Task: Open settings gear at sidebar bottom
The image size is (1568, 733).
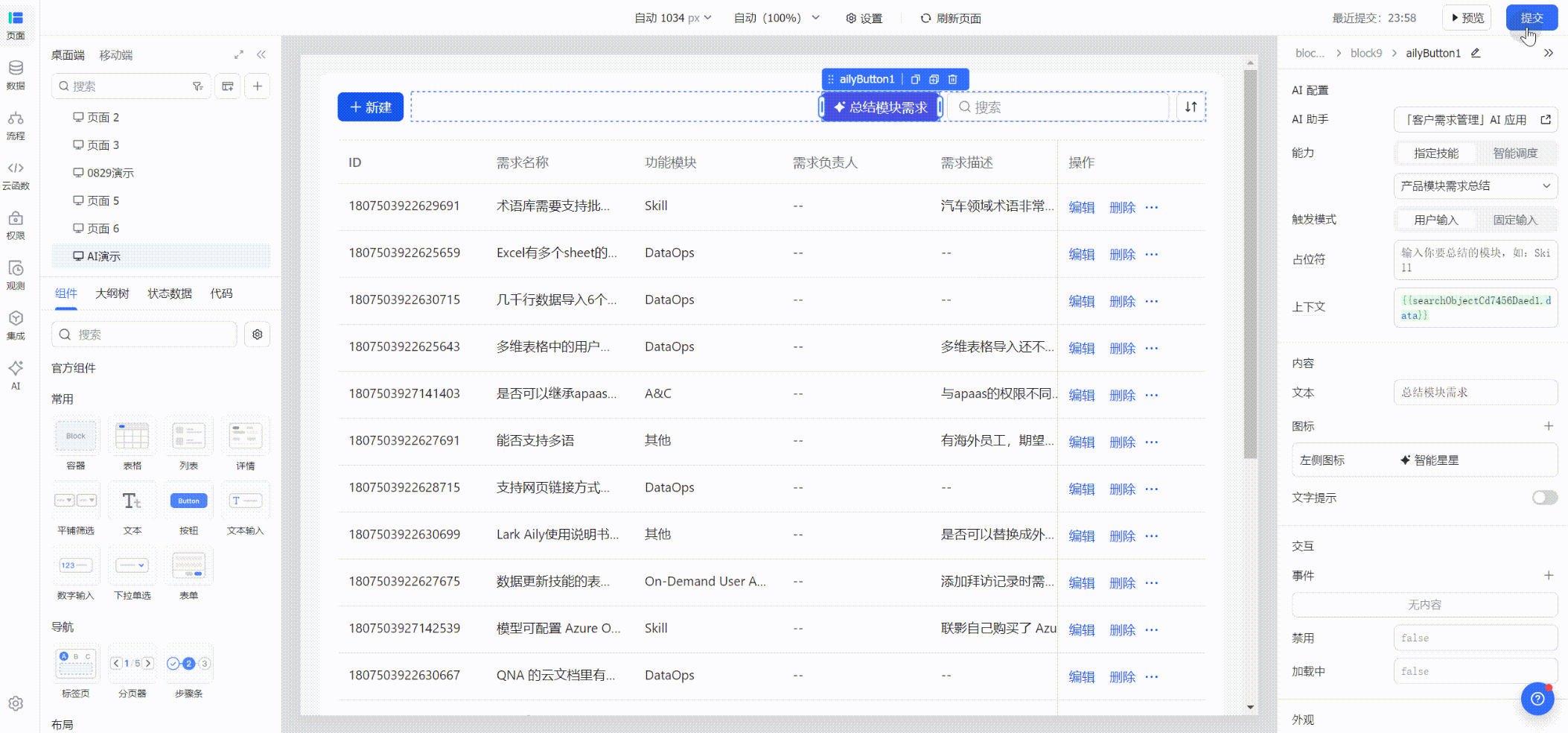Action: click(x=16, y=704)
